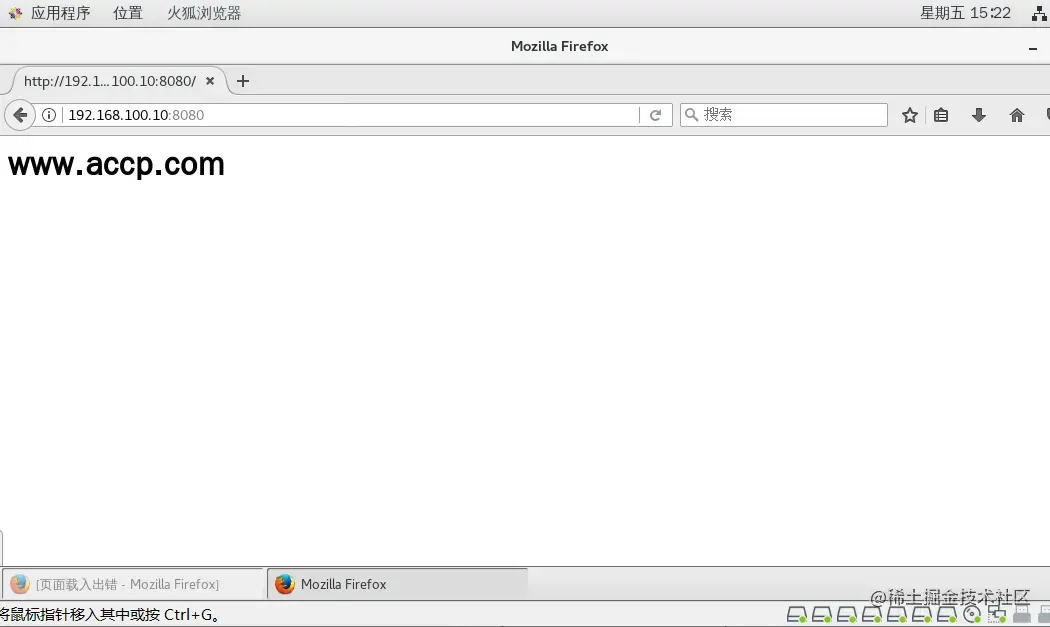Open the network status icon in top panel
The width and height of the screenshot is (1050, 627).
(1039, 13)
